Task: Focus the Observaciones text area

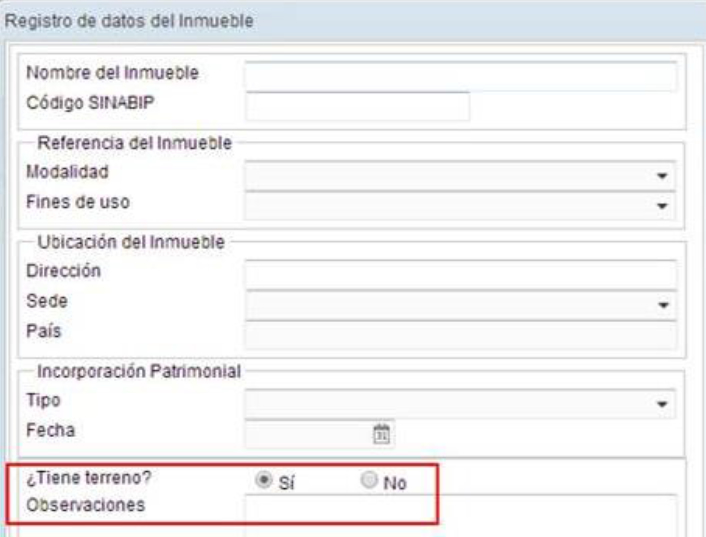Action: click(x=460, y=514)
